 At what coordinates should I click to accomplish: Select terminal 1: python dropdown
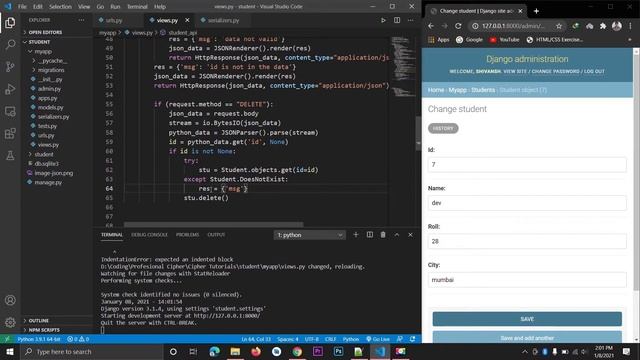click(x=309, y=235)
